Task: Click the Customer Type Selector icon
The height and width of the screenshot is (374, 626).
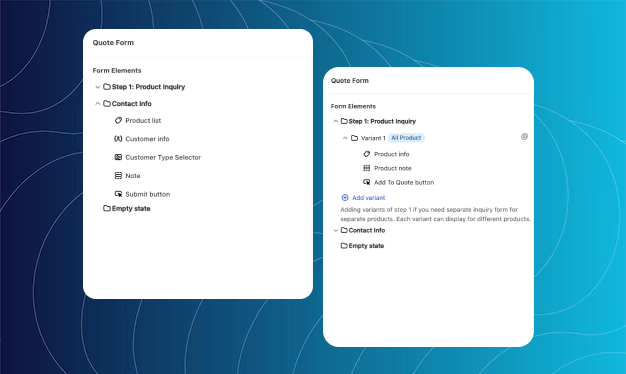Action: click(x=118, y=157)
